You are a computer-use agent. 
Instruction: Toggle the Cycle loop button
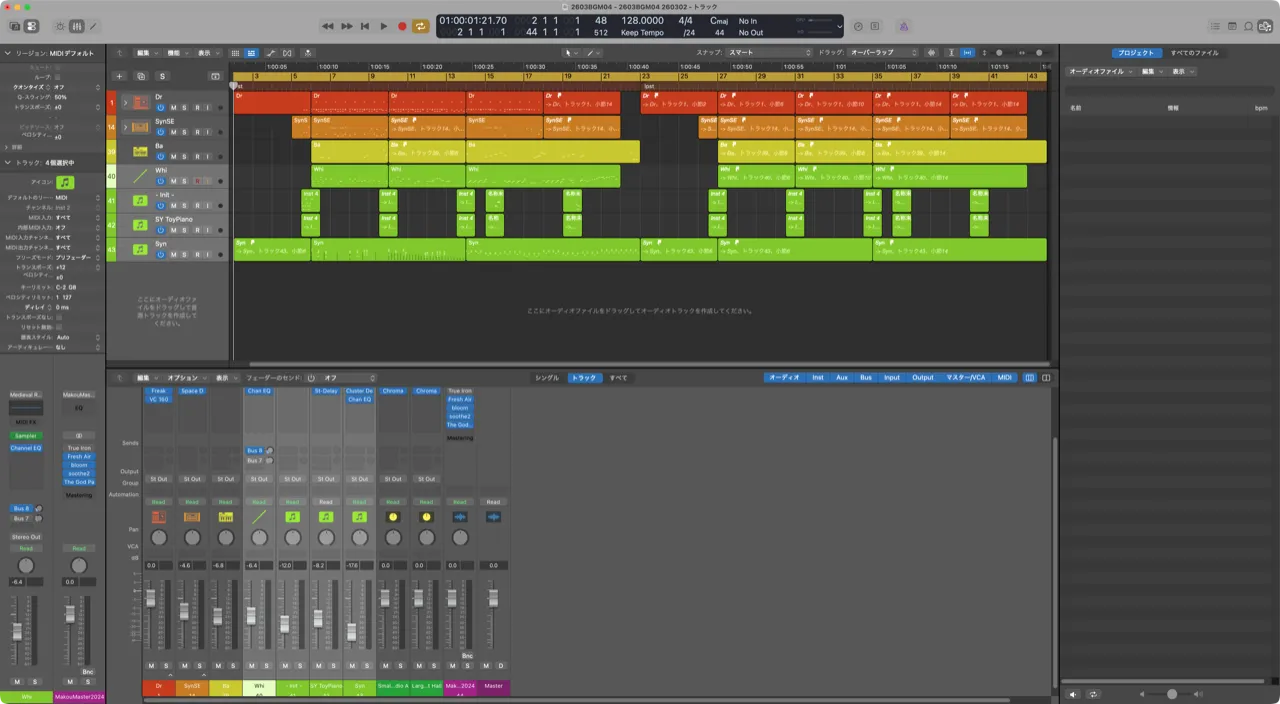[421, 26]
